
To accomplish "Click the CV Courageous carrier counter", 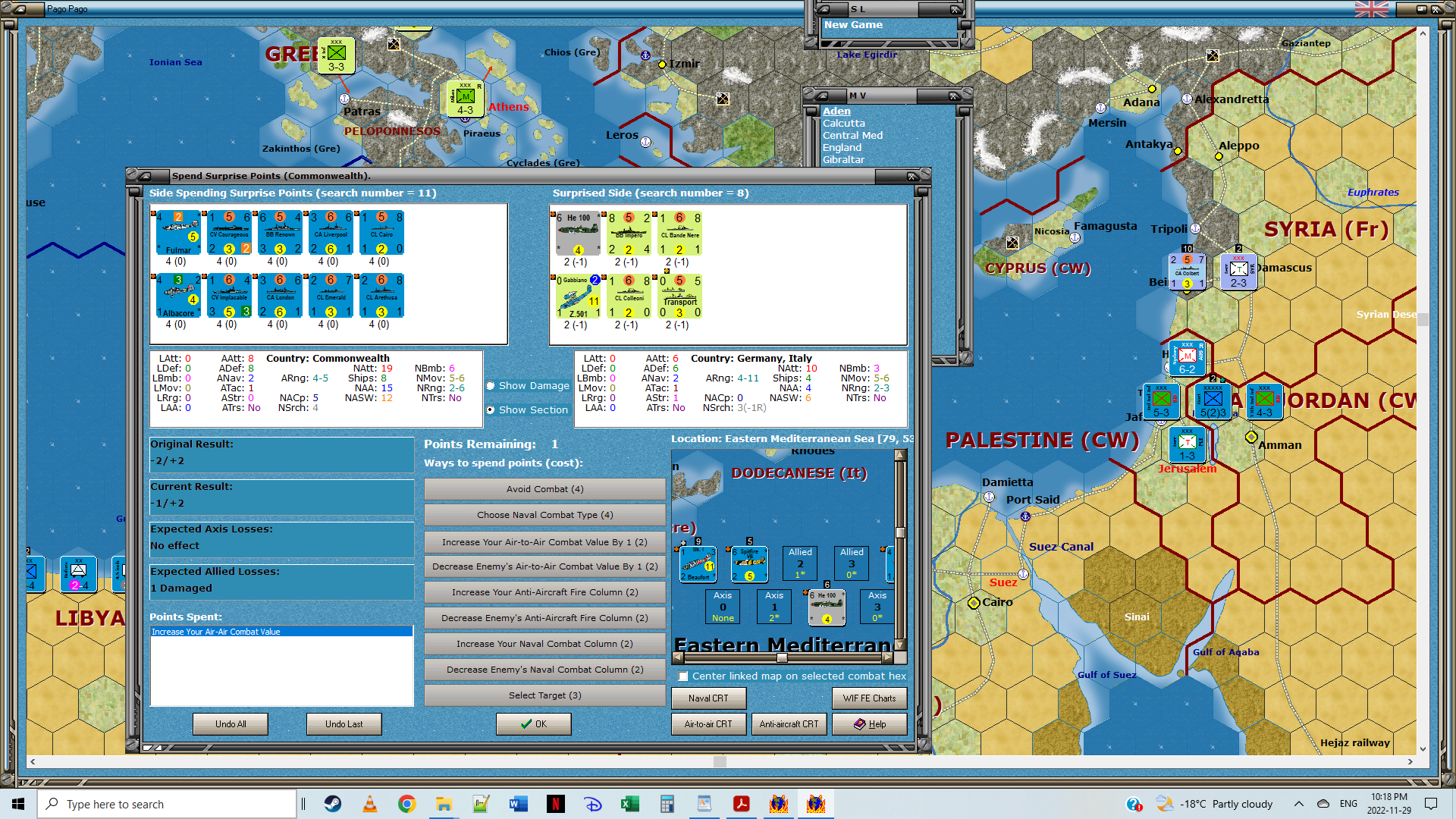I will click(x=229, y=233).
